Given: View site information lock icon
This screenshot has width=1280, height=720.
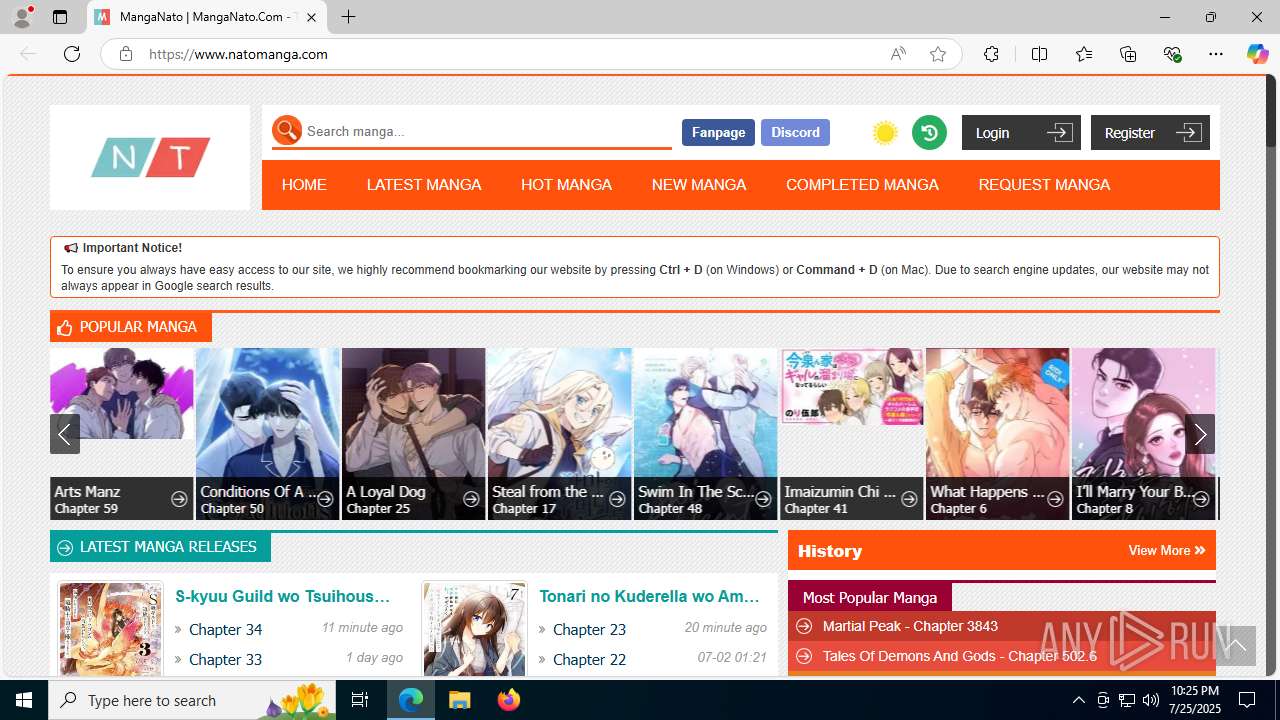Looking at the screenshot, I should pyautogui.click(x=126, y=54).
